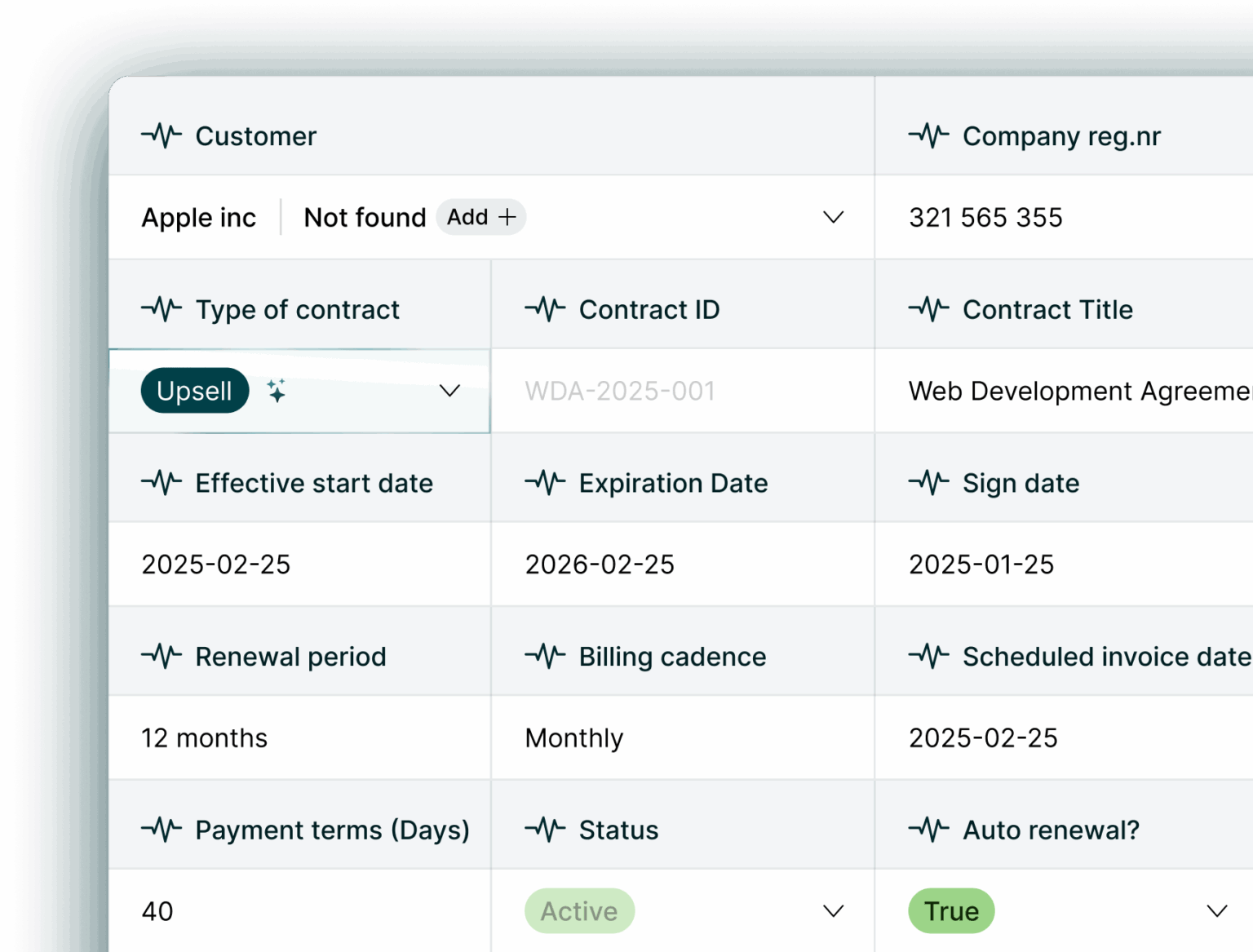
Task: Expand the Type of contract dropdown
Action: pos(449,391)
